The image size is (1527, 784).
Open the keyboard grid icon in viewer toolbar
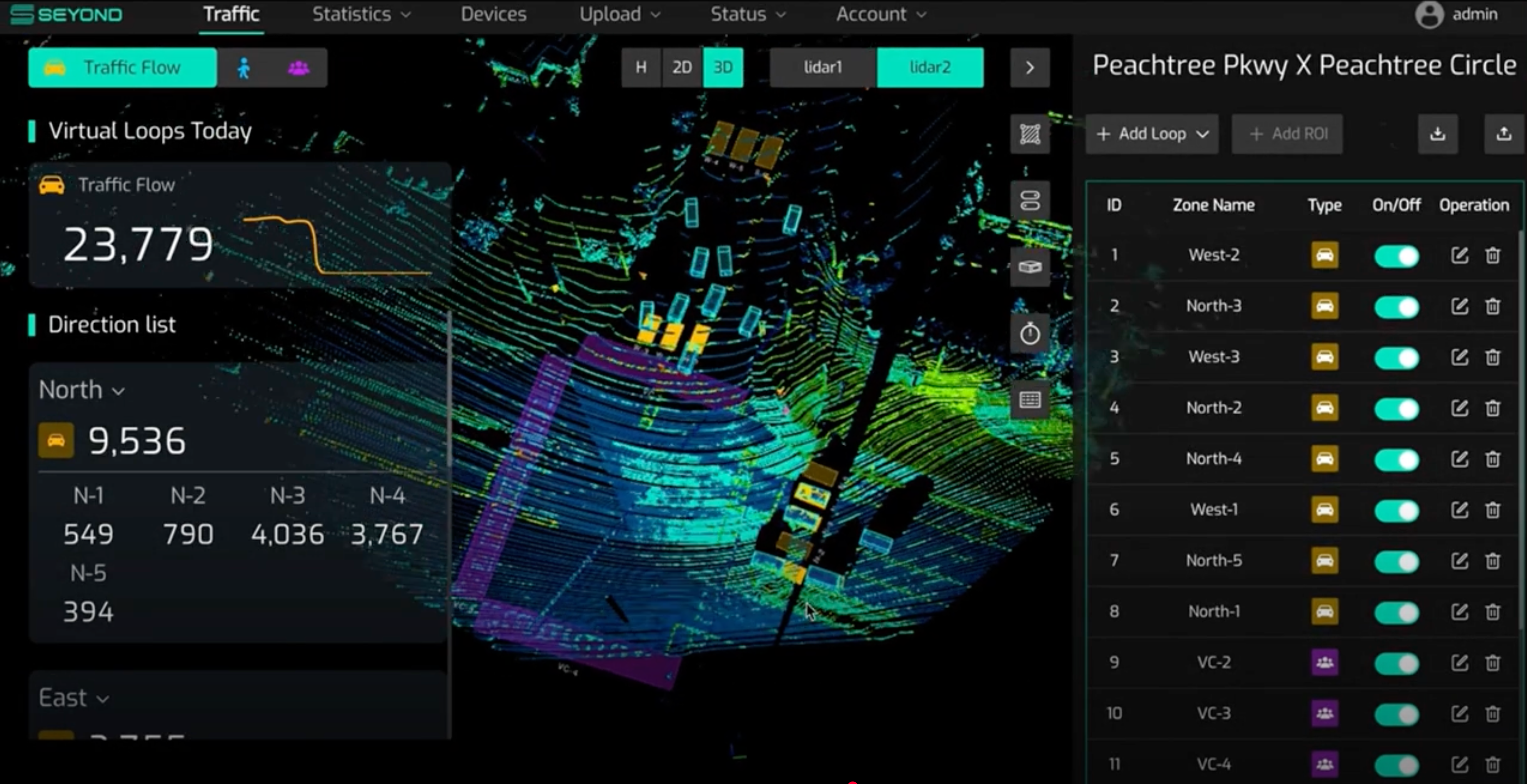(1030, 400)
